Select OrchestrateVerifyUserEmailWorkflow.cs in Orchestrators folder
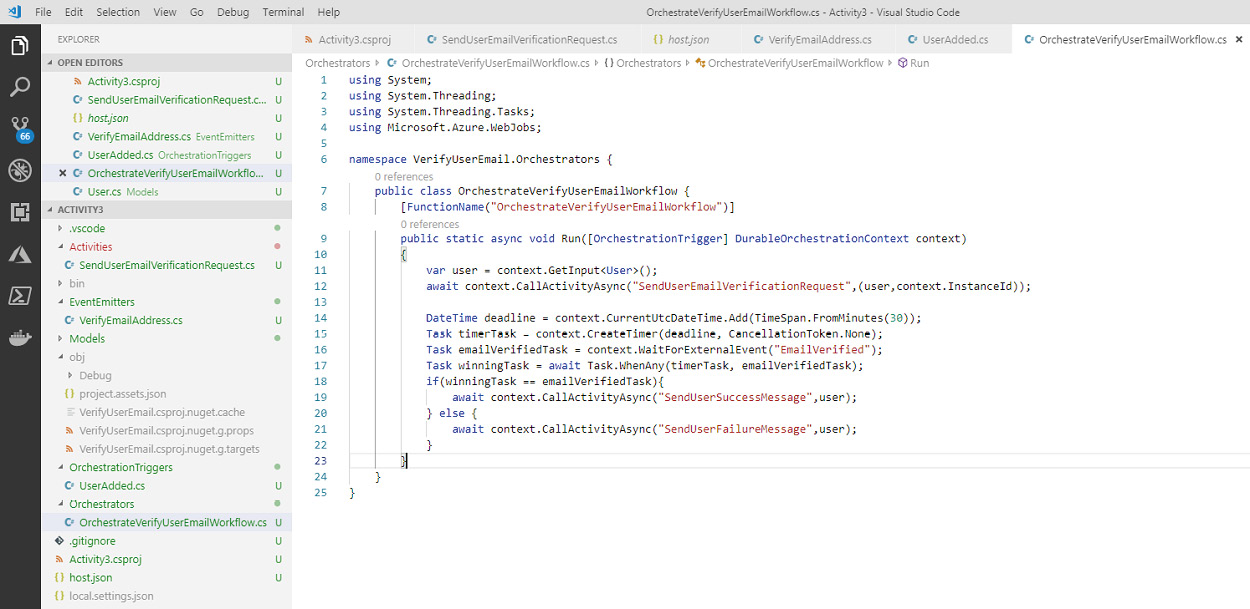Image resolution: width=1250 pixels, height=609 pixels. tap(167, 522)
